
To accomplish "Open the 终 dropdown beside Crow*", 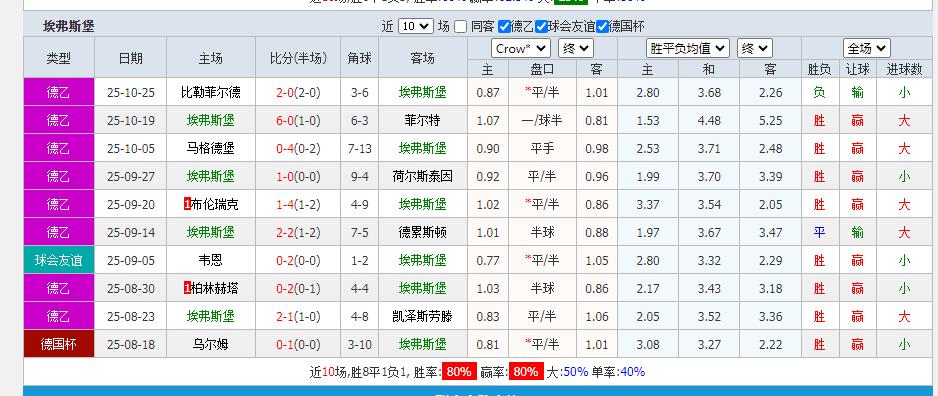I will pos(575,48).
